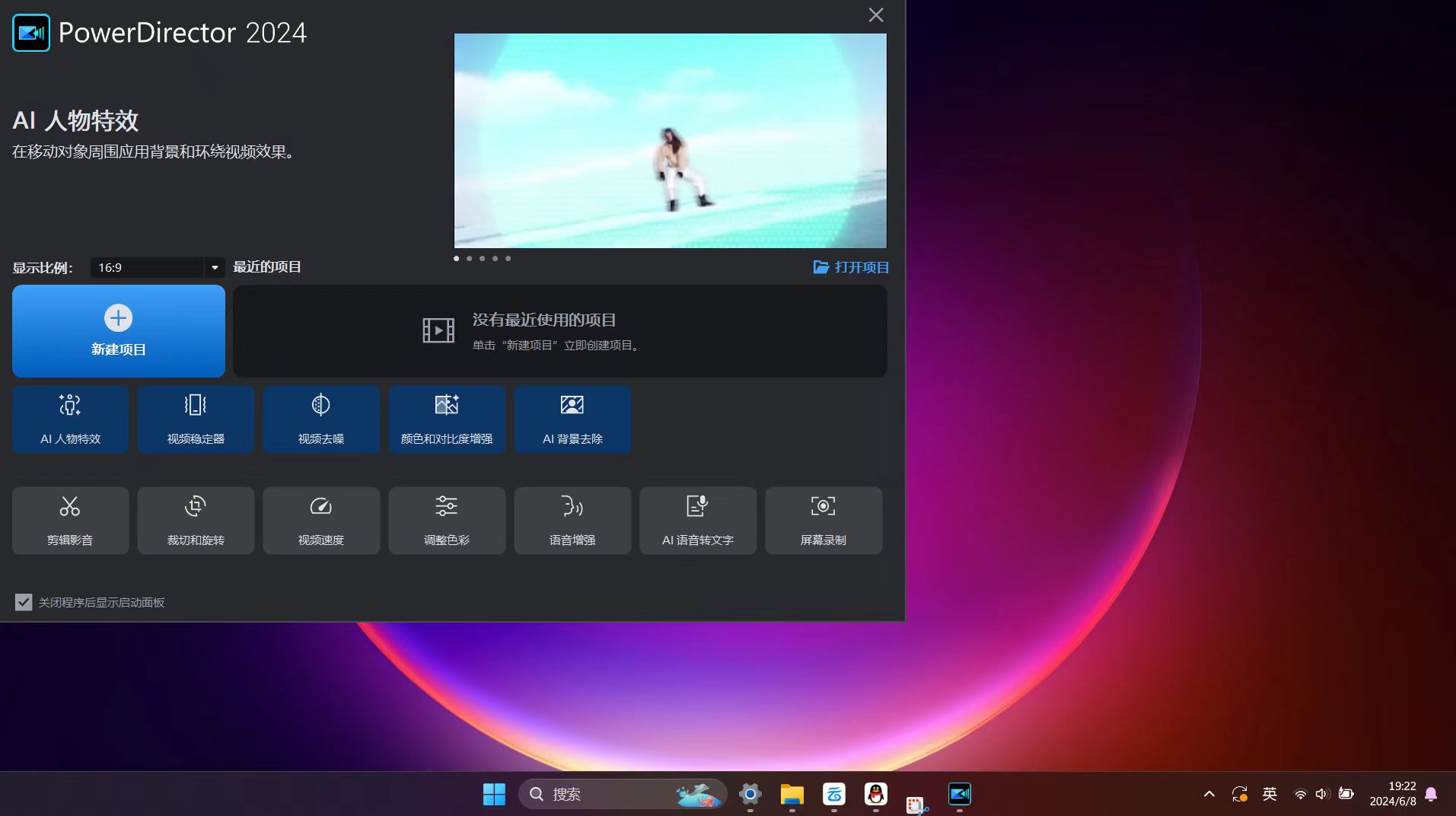Uncheck 关闭程序后显示启动面板 checkbox

(x=24, y=602)
